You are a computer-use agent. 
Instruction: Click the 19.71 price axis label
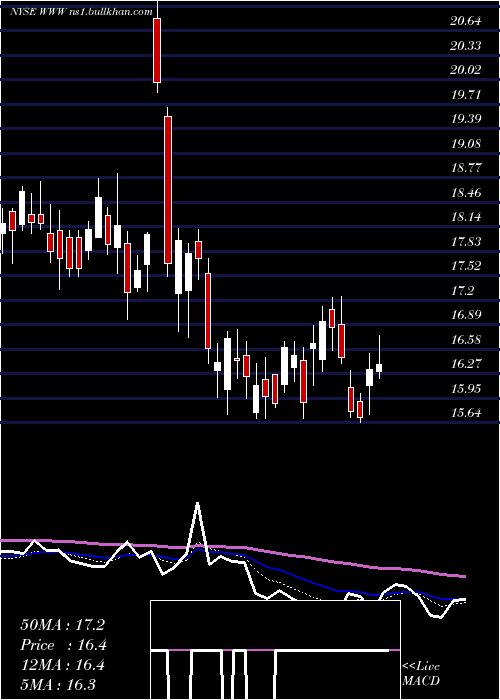coord(466,95)
